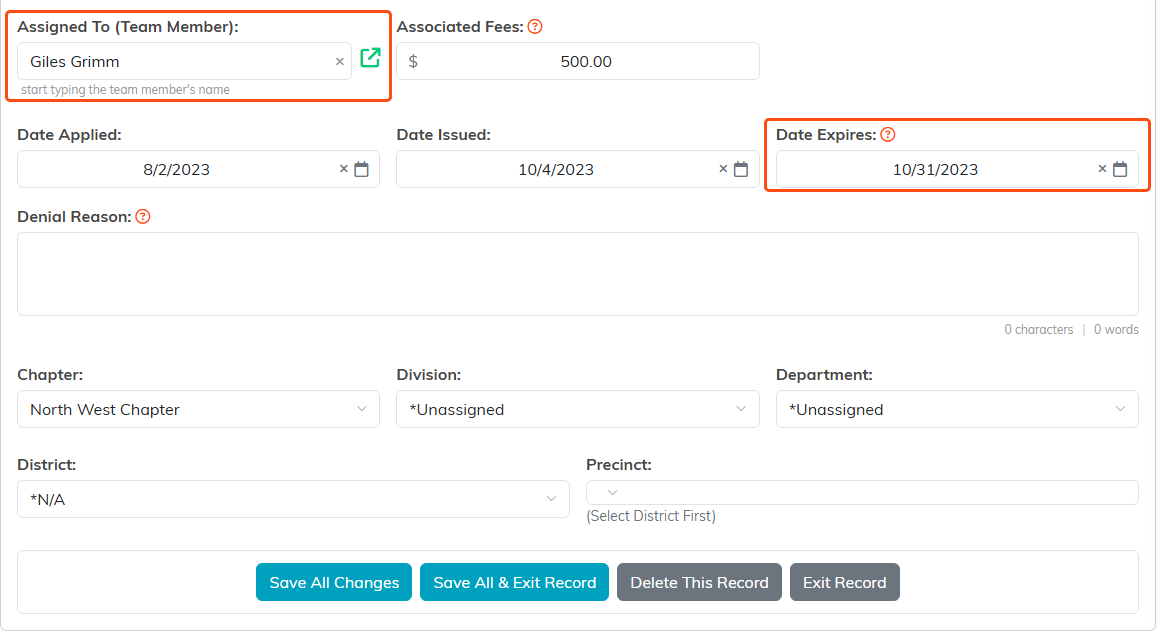Click inside the Denial Reason text area
Screen dimensions: 1157x632
(578, 274)
